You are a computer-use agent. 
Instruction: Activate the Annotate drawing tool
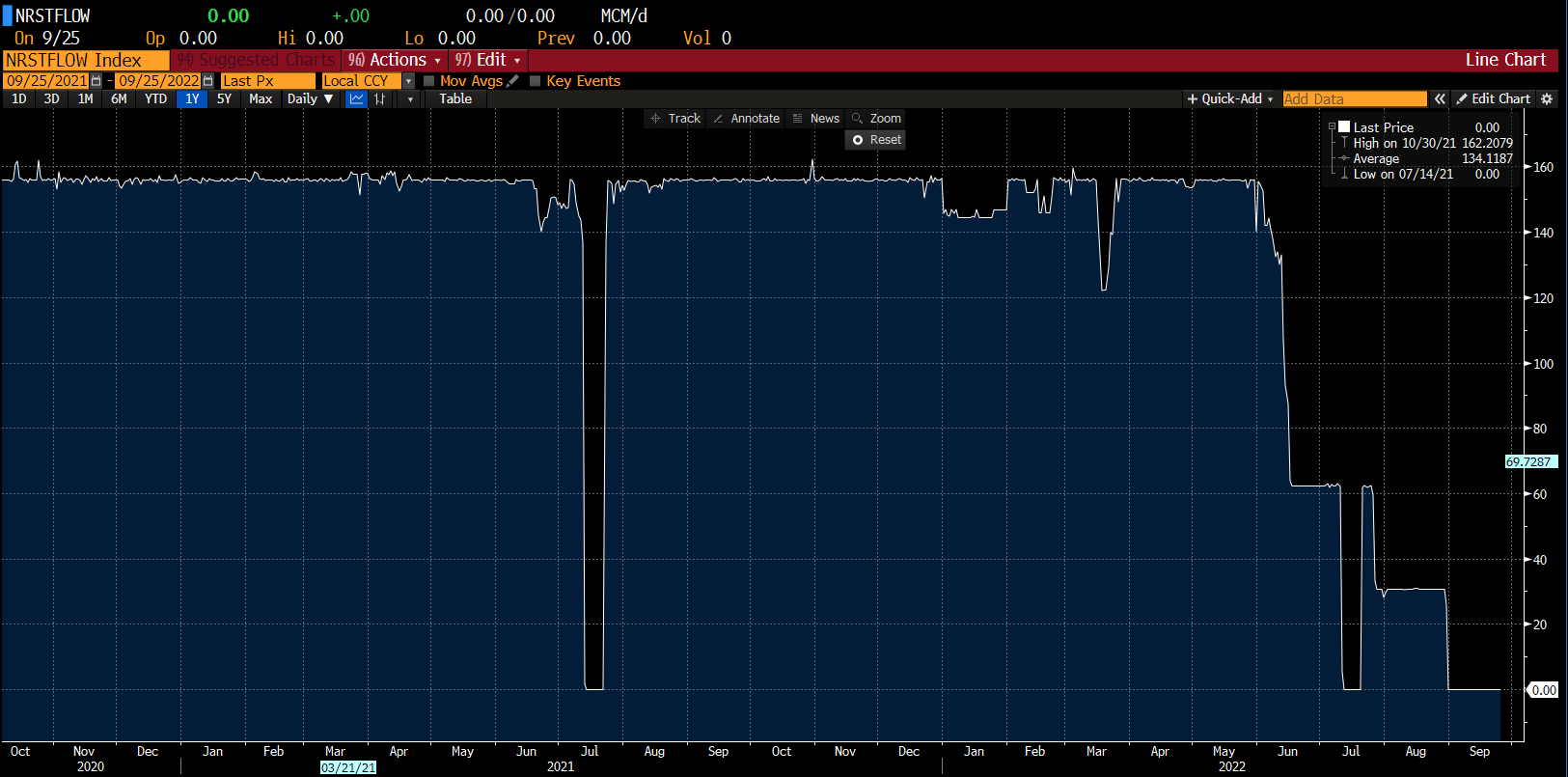[x=746, y=119]
